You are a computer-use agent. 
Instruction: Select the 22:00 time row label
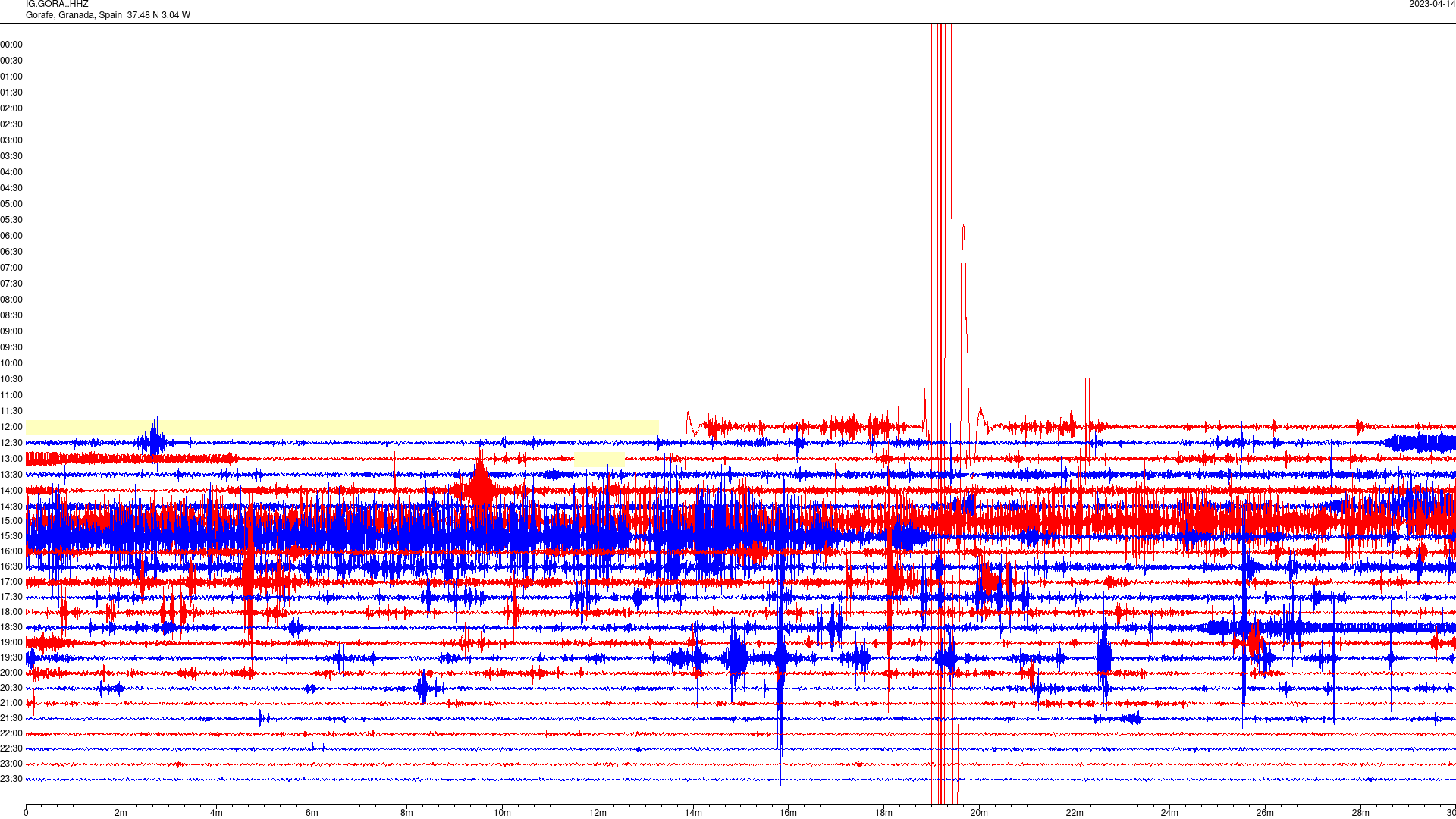pyautogui.click(x=11, y=733)
